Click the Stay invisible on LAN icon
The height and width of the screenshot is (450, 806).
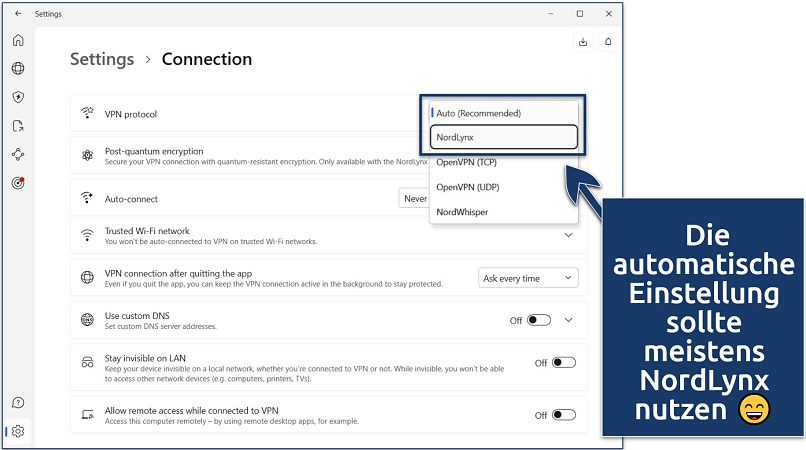87,363
